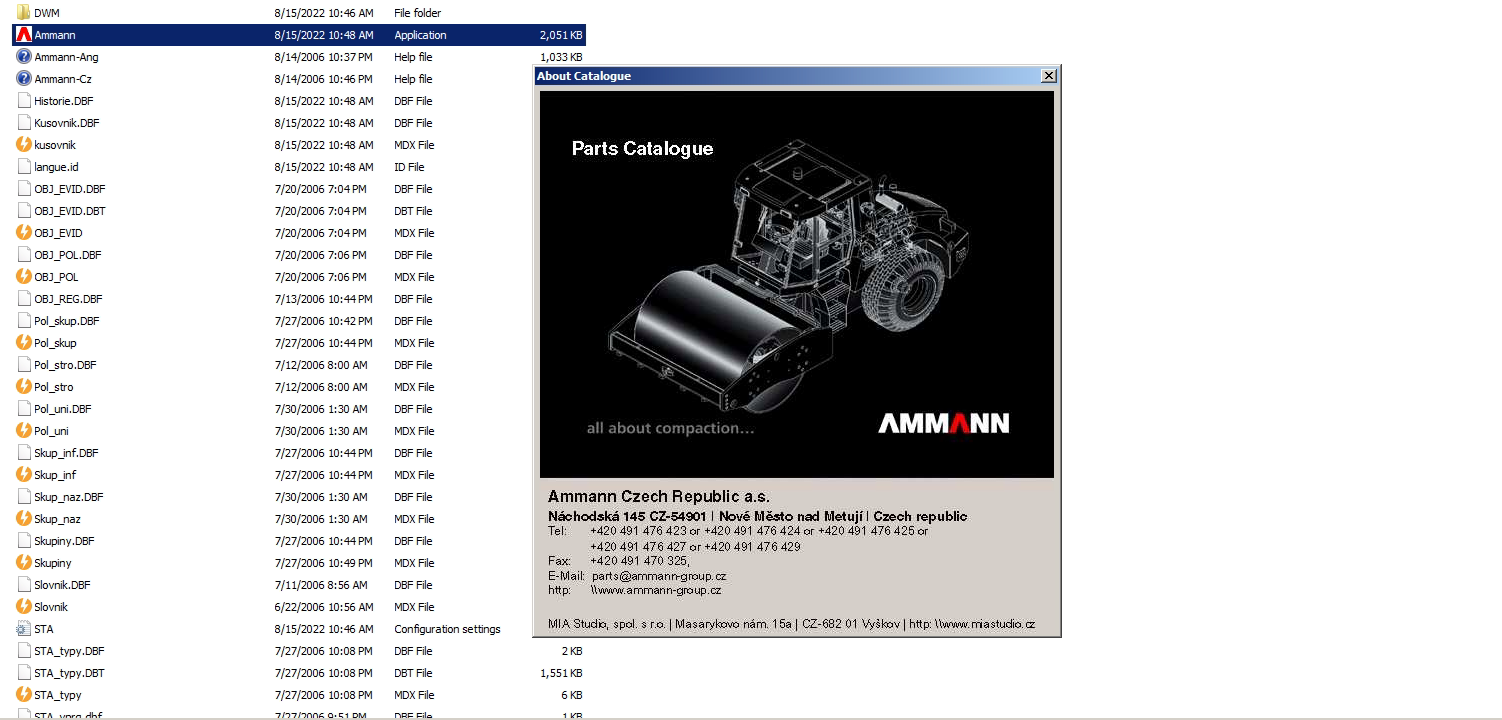The width and height of the screenshot is (1502, 720).
Task: Select the Historie.DBF file icon
Action: point(22,101)
